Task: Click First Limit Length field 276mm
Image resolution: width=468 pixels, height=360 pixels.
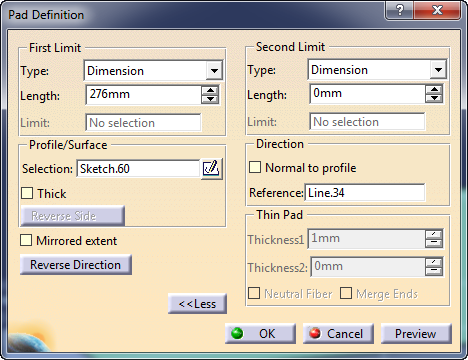Action: (x=144, y=95)
